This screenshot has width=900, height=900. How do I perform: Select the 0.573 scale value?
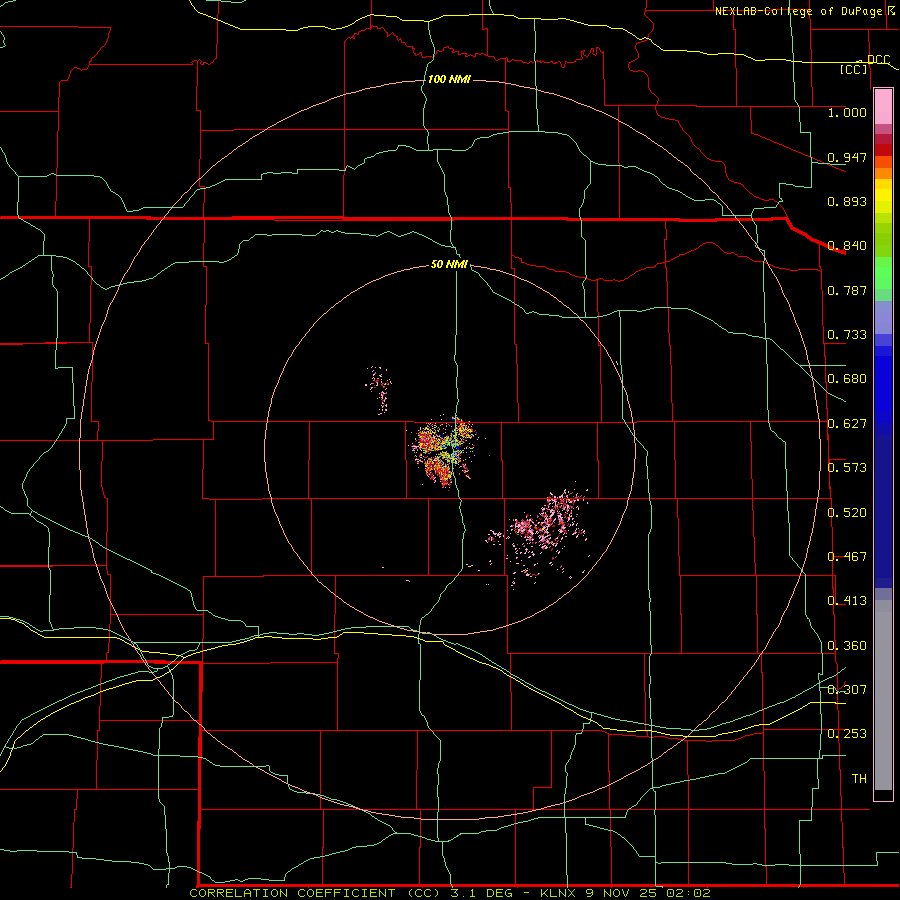click(x=847, y=467)
